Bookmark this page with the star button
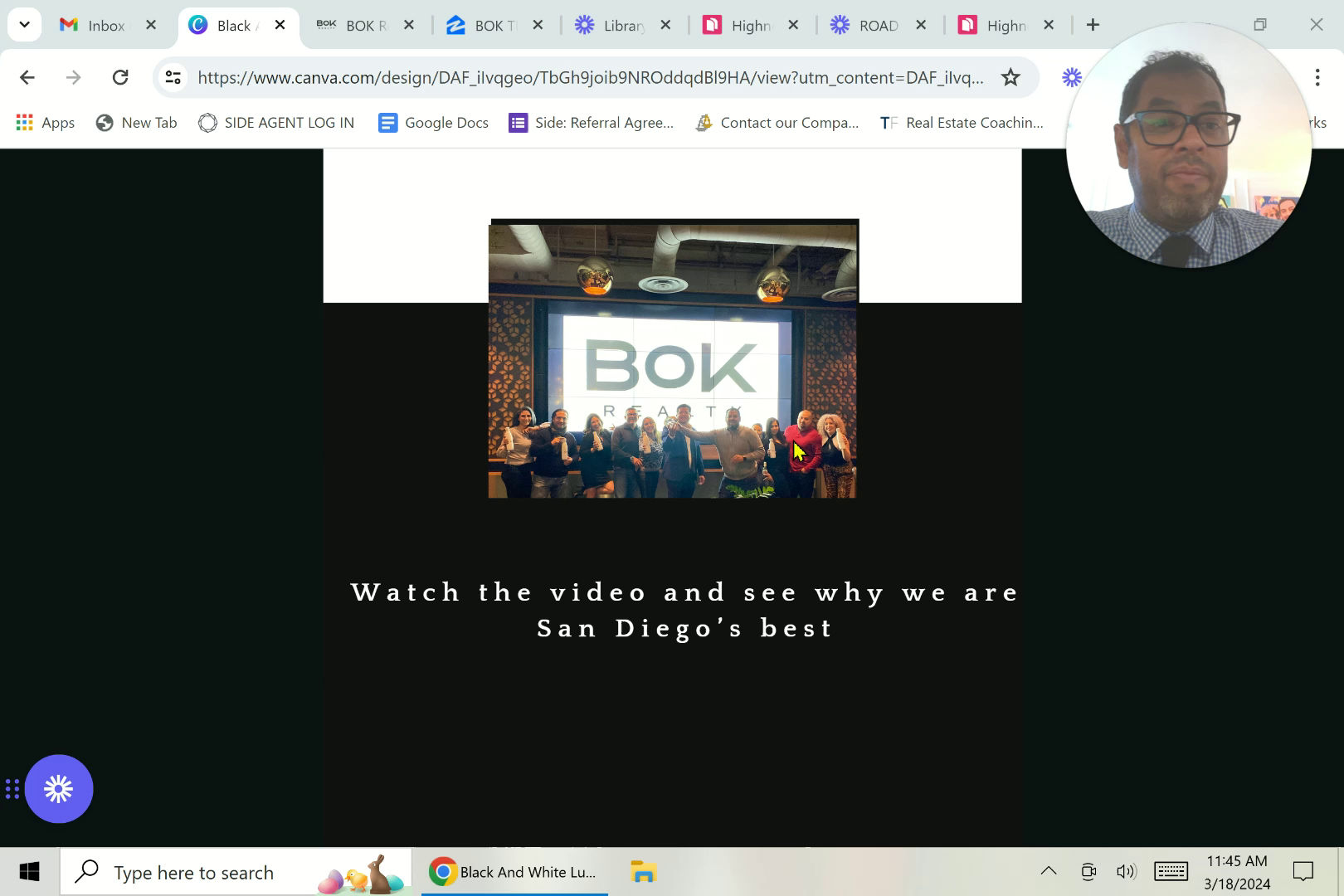This screenshot has height=896, width=1344. [x=1010, y=77]
